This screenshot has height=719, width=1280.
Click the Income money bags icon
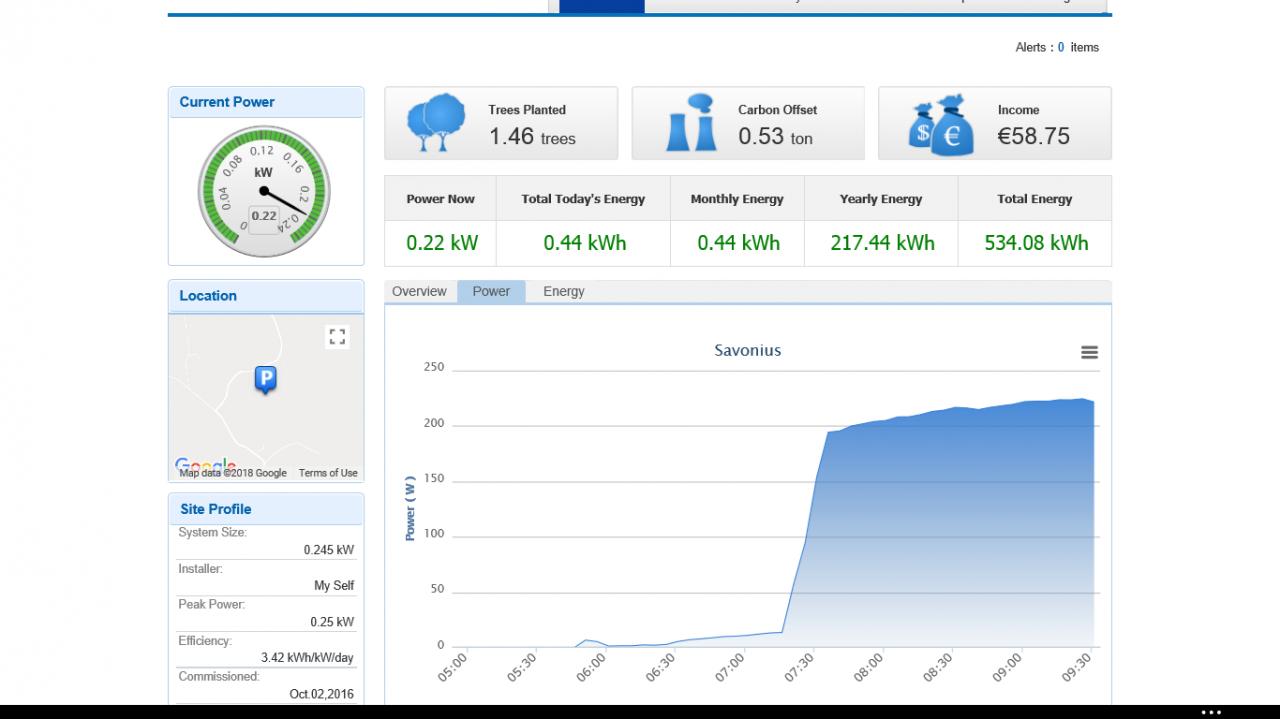tap(940, 125)
